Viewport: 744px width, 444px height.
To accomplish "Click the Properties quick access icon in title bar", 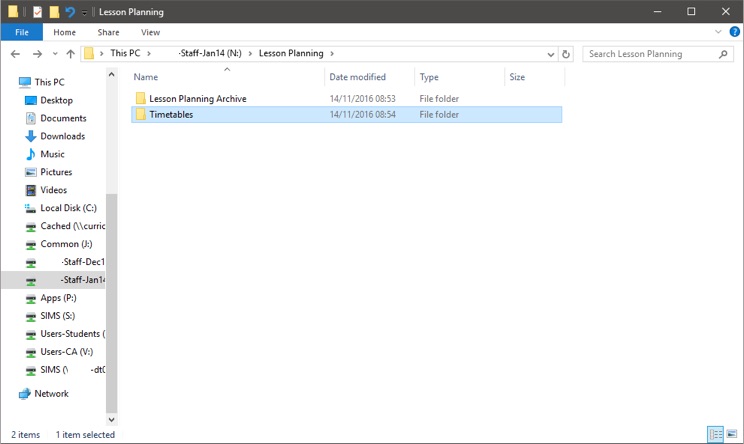I will click(37, 12).
